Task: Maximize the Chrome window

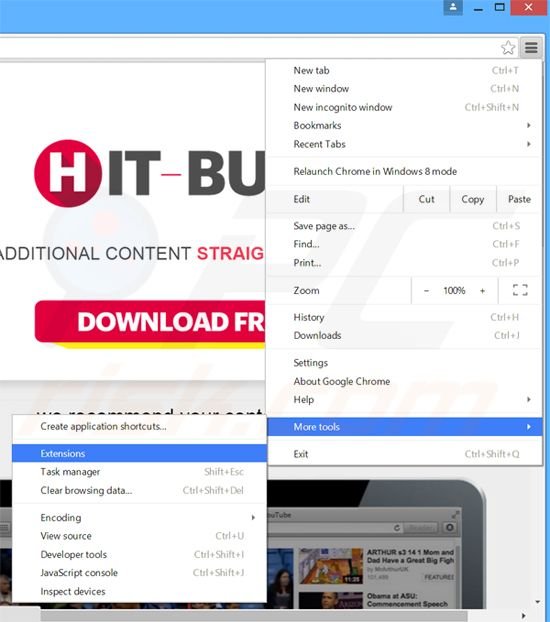Action: tap(500, 7)
